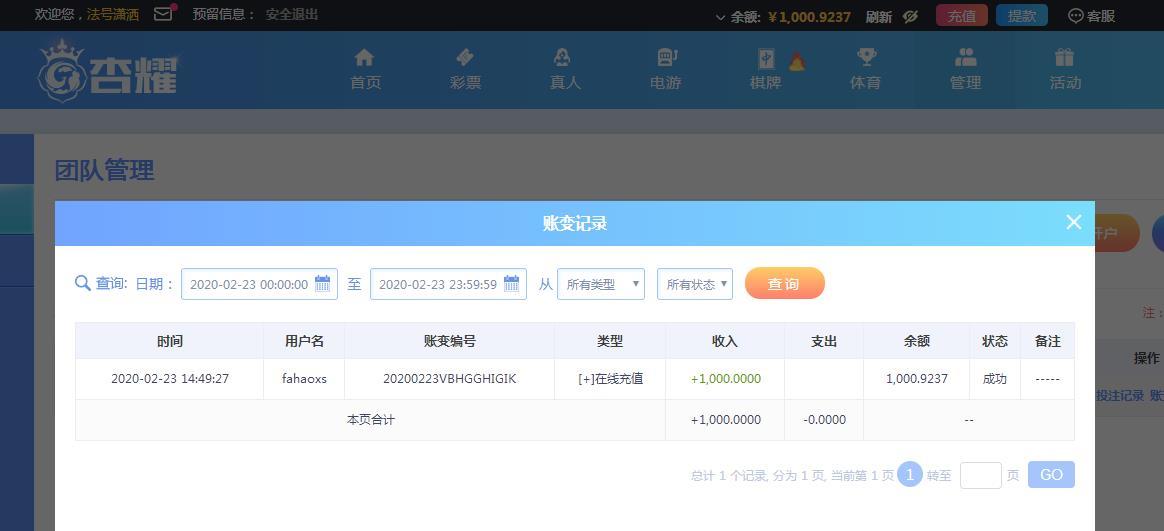Image resolution: width=1164 pixels, height=531 pixels.
Task: Open 棋牌 card games icon
Action: (x=766, y=59)
